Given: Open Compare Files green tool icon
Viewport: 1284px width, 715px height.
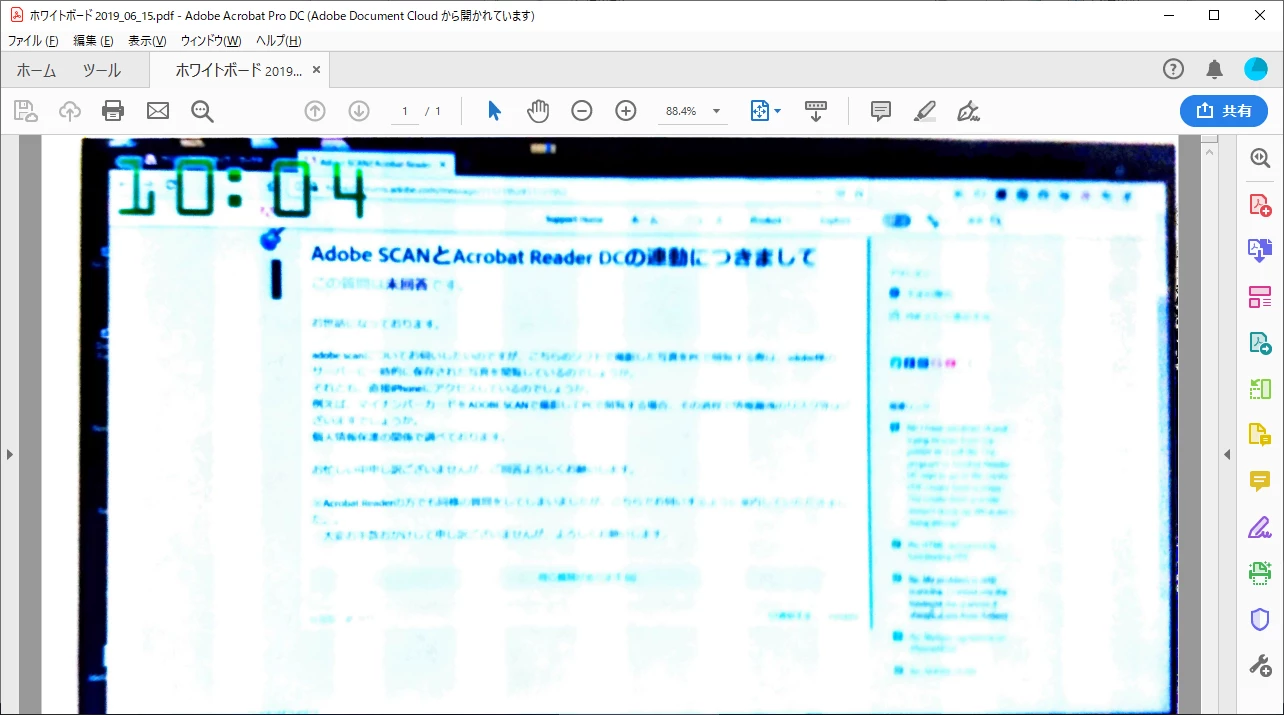Looking at the screenshot, I should [x=1260, y=388].
